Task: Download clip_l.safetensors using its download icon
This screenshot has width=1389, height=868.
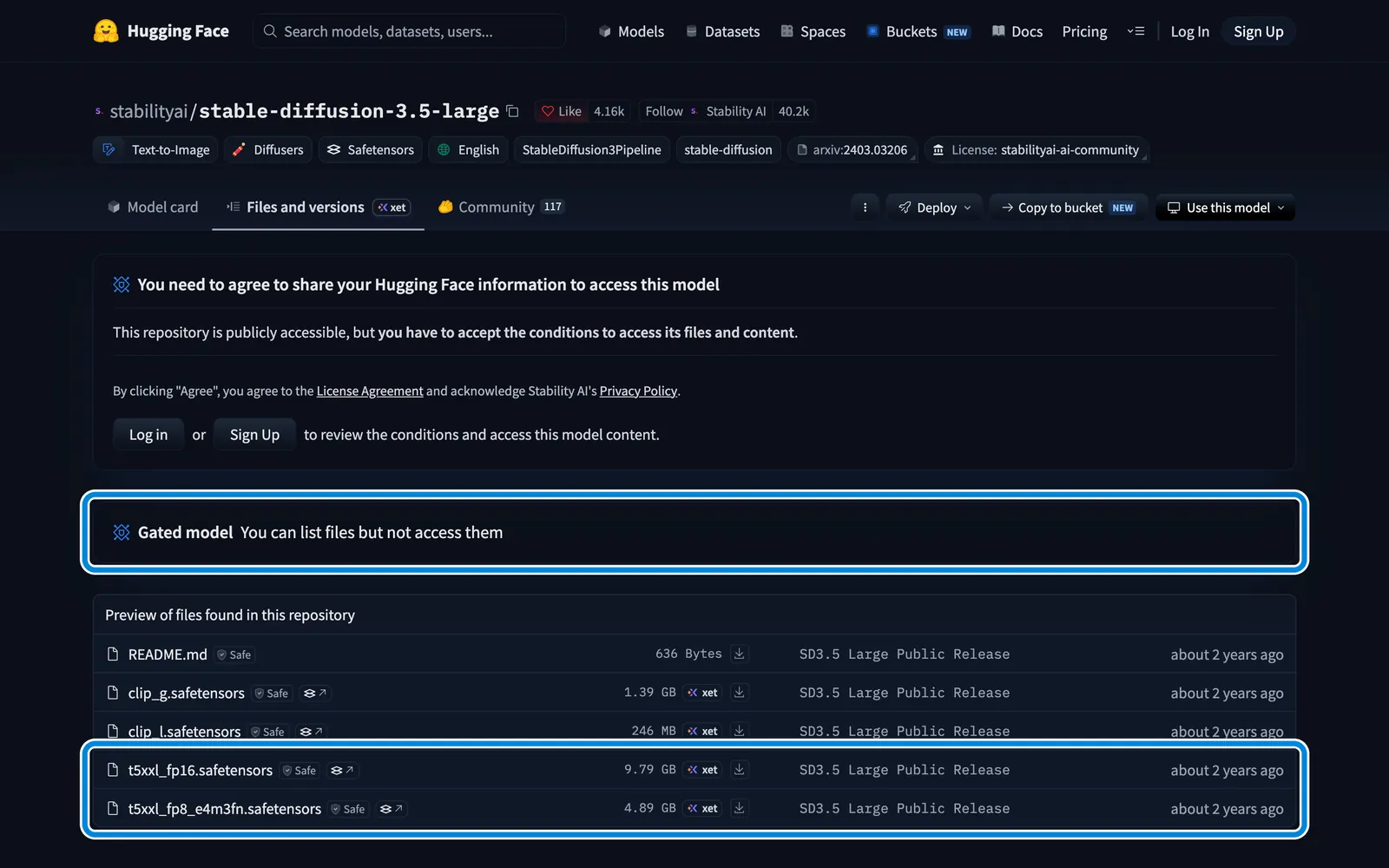Action: pos(739,731)
